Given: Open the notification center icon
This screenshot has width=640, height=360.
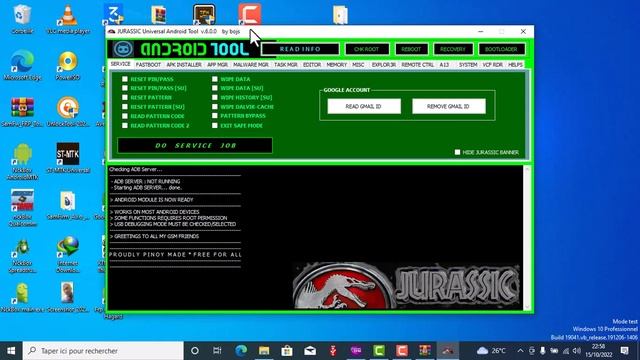Looking at the screenshot, I should [x=624, y=351].
